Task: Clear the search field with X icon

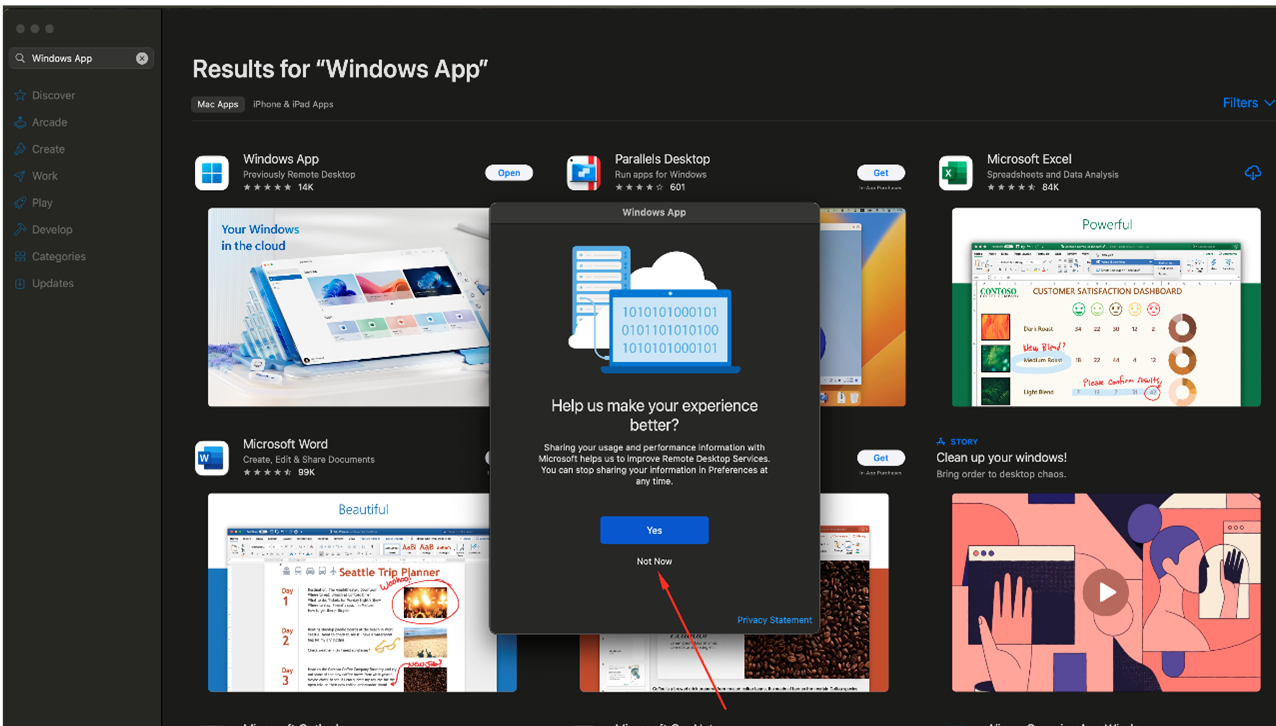Action: click(x=142, y=58)
